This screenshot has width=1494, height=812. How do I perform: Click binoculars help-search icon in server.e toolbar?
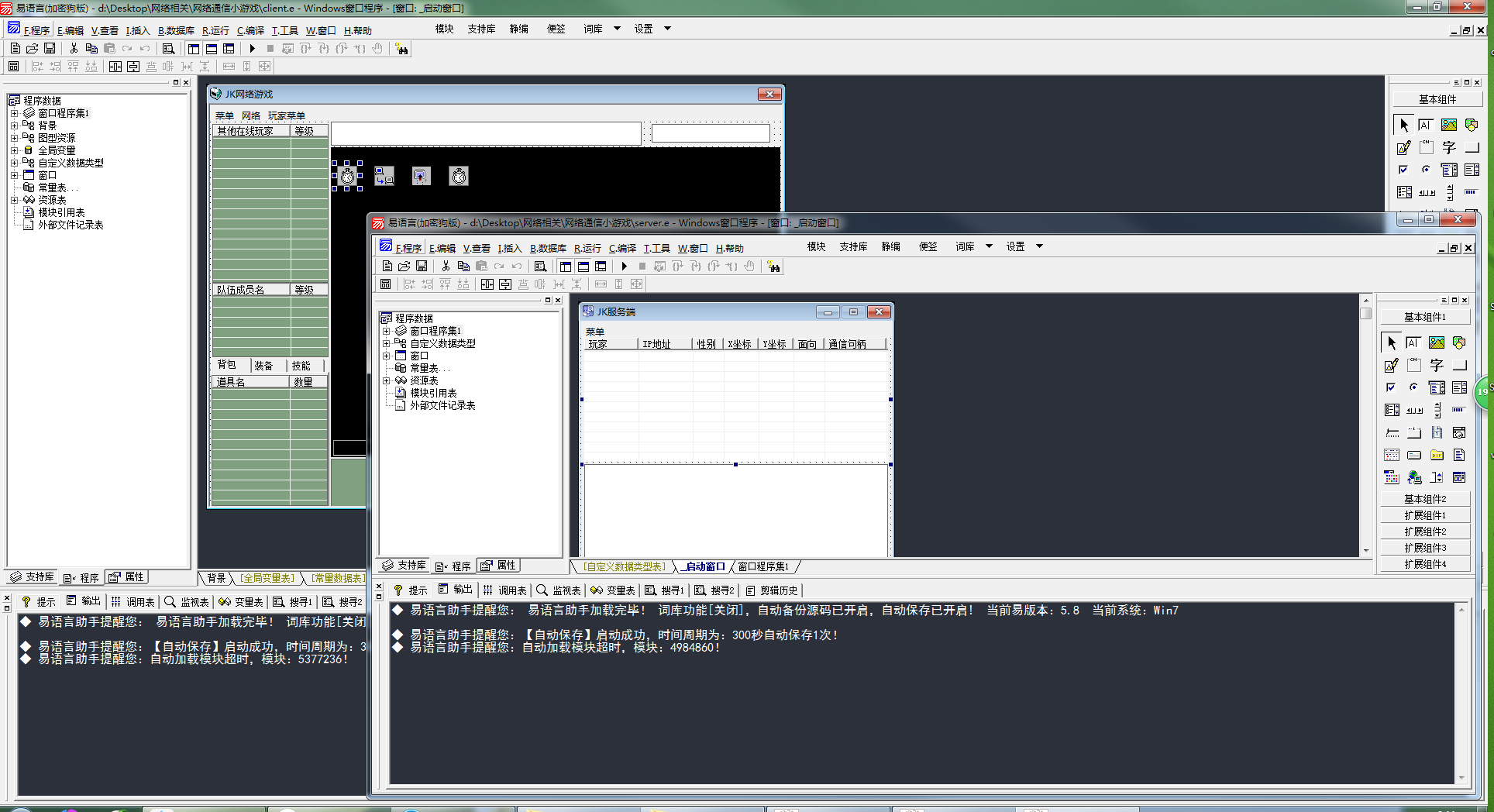[773, 267]
